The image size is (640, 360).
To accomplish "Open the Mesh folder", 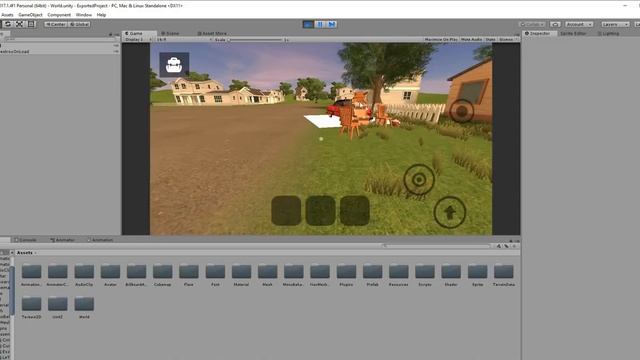I will 267,275.
